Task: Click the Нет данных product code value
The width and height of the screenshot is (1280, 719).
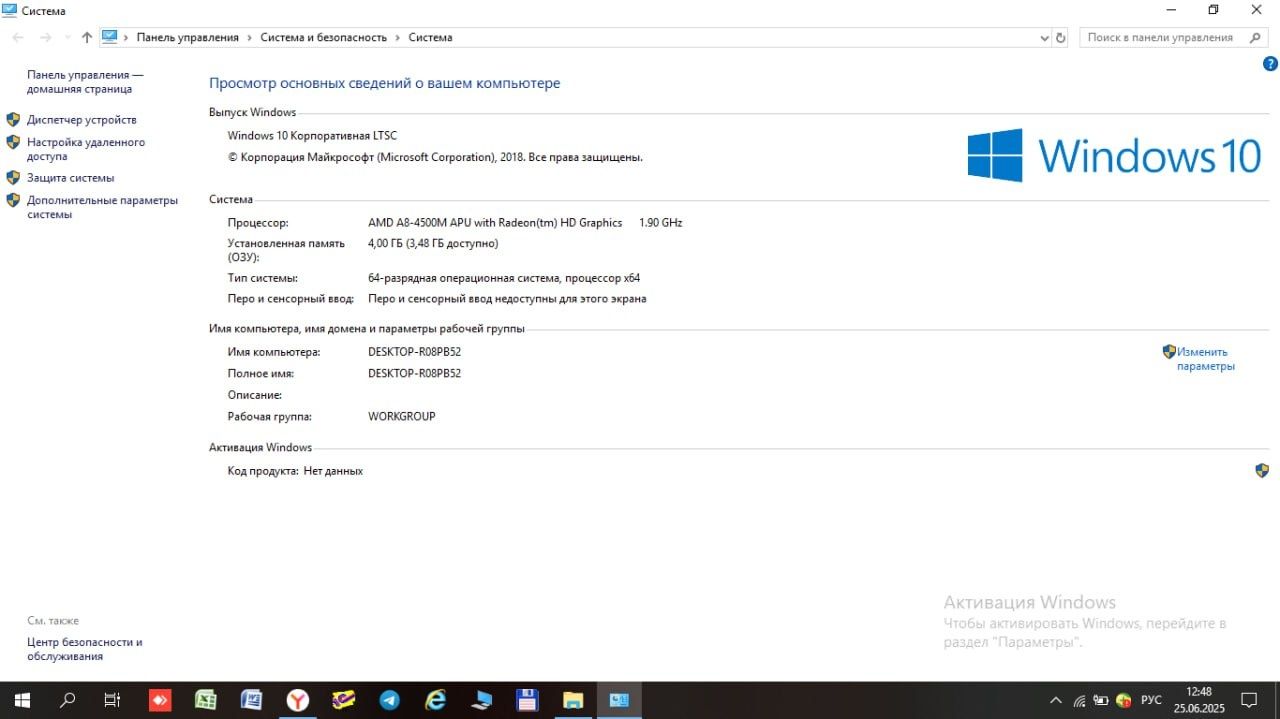Action: 333,470
